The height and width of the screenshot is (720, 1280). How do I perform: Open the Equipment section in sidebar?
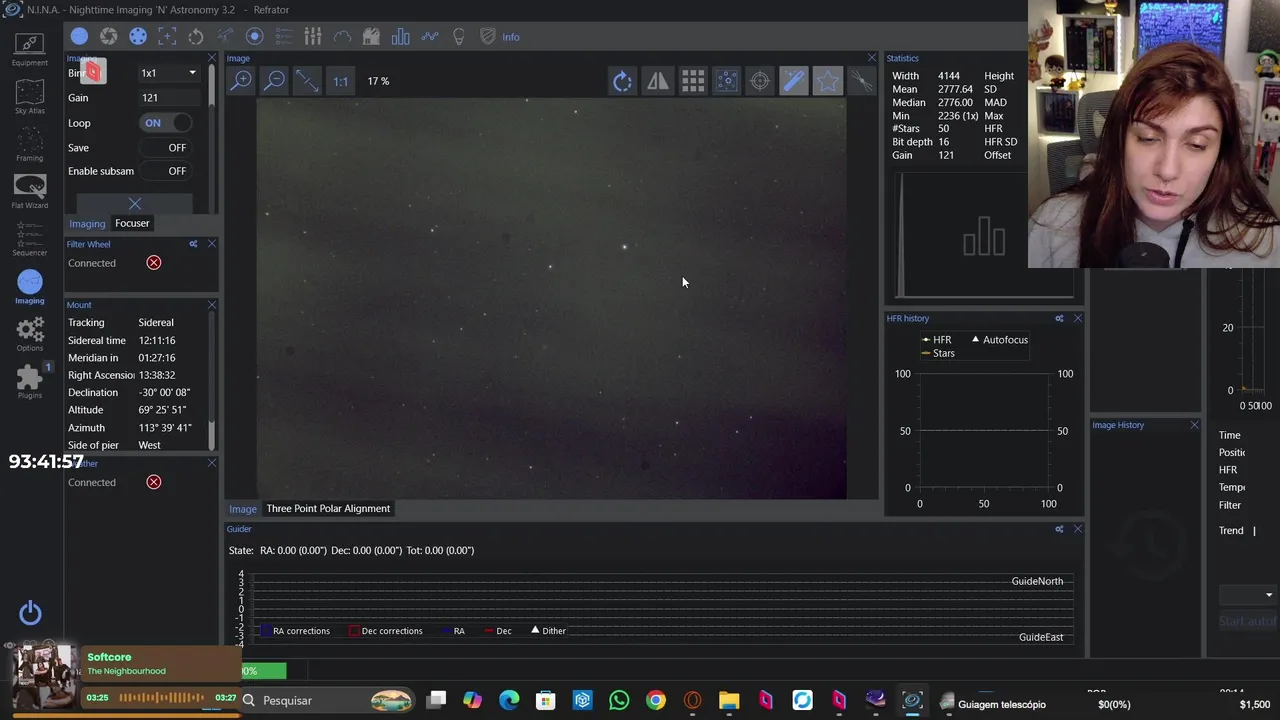pos(29,49)
